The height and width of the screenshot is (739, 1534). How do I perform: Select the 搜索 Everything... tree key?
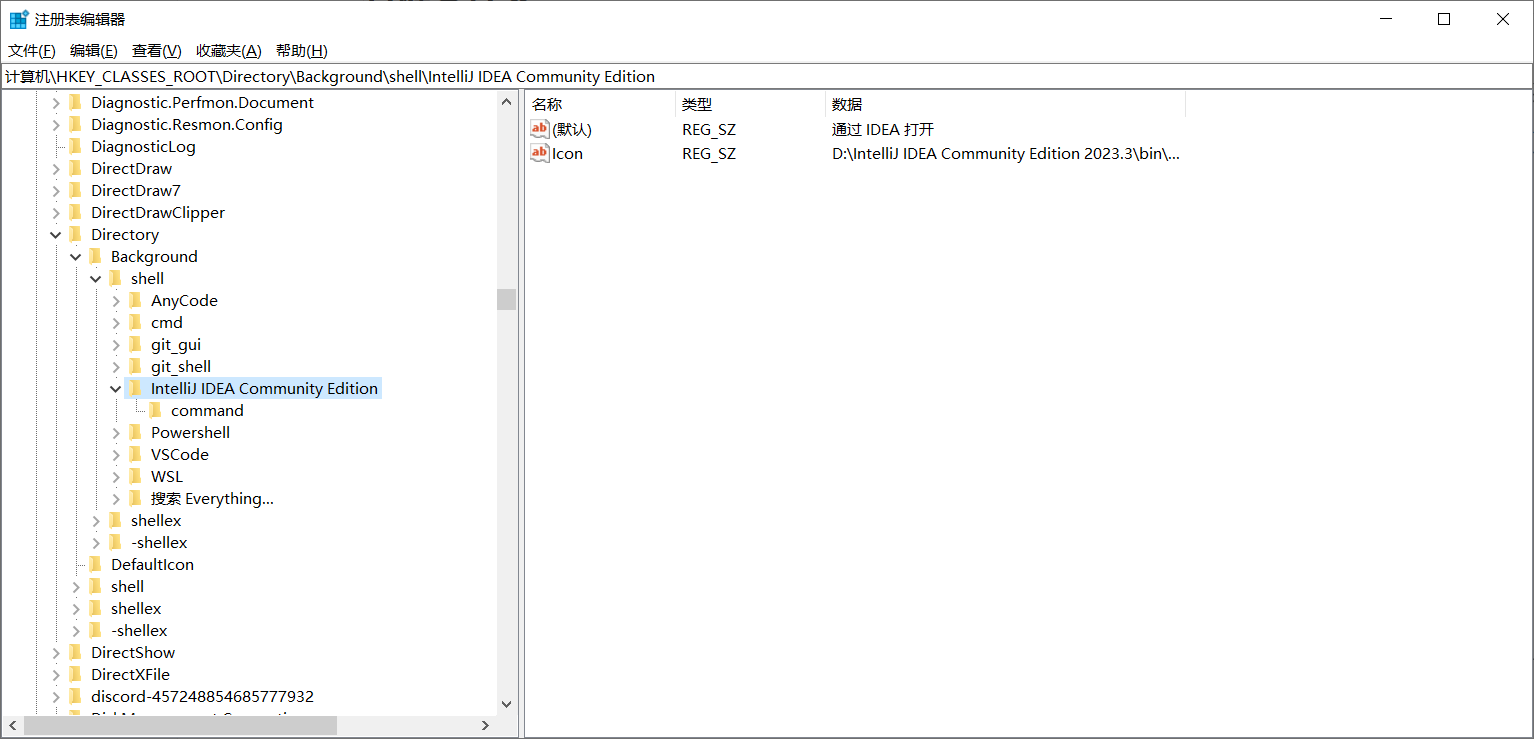[x=212, y=499]
